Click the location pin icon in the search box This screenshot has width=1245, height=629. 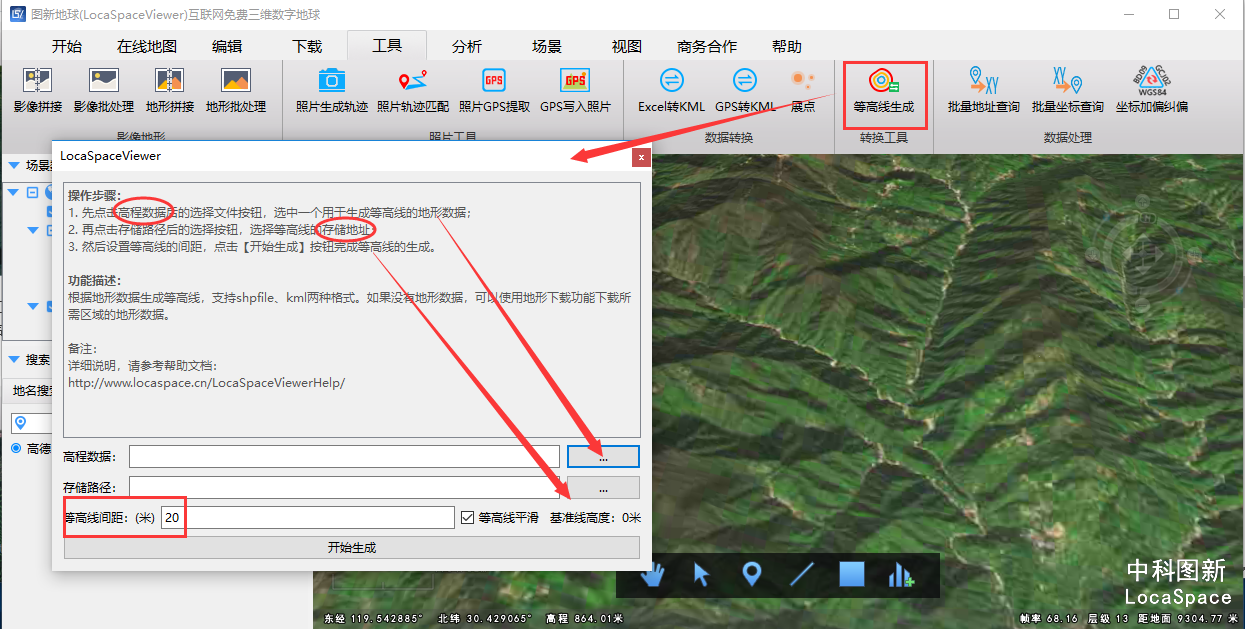[x=20, y=424]
